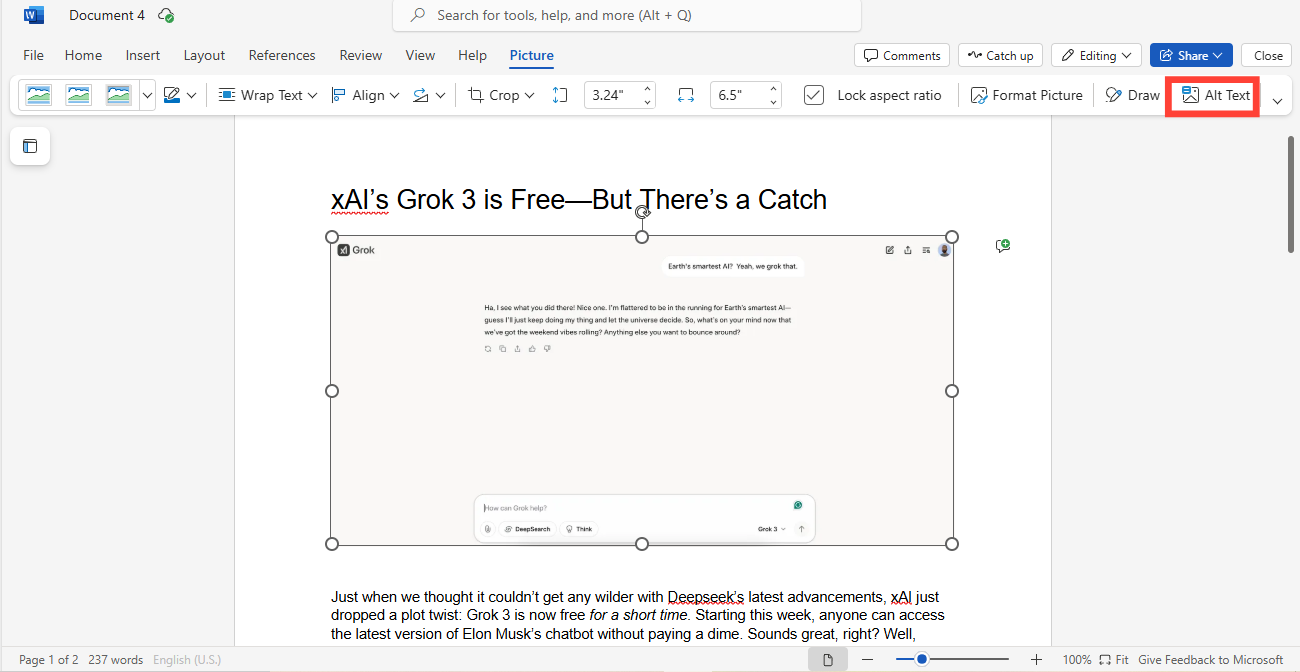
Task: Add a comment via margin icon
Action: [1003, 245]
